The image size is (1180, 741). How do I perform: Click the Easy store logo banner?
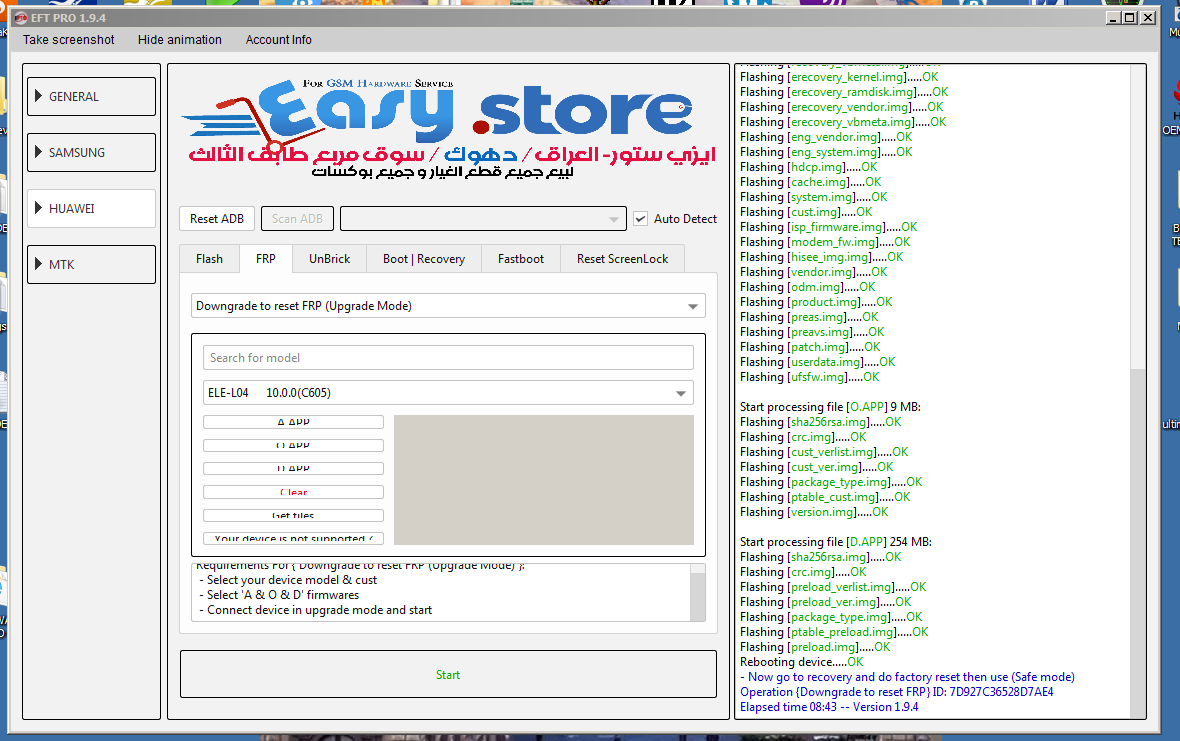[449, 130]
